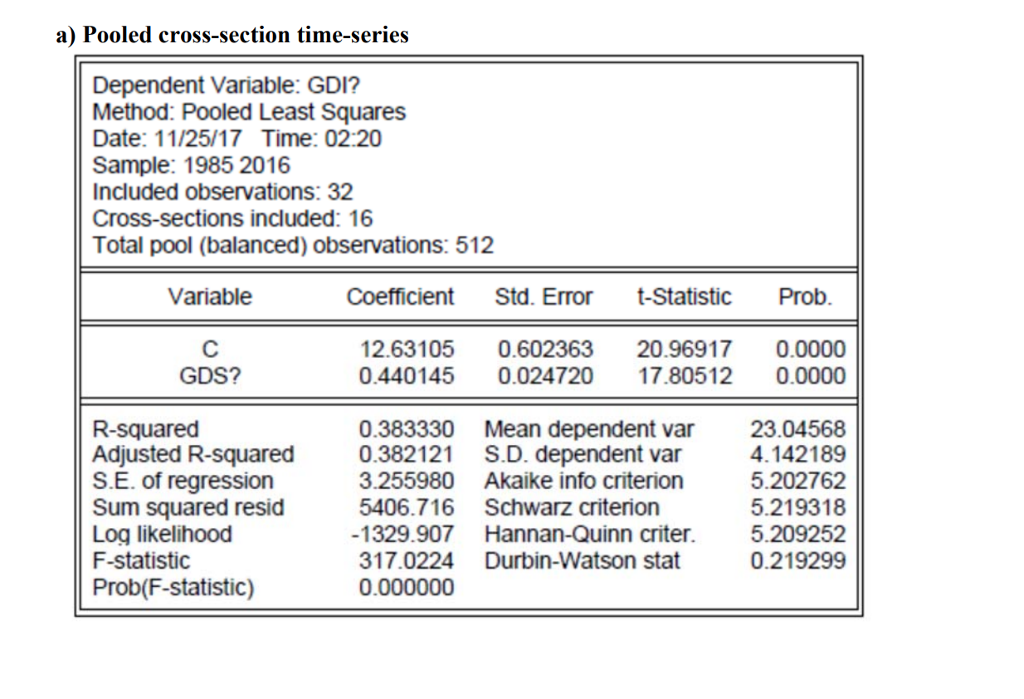Screen dimensions: 1024x699
Task: Click the "Variable" column header
Action: click(210, 297)
